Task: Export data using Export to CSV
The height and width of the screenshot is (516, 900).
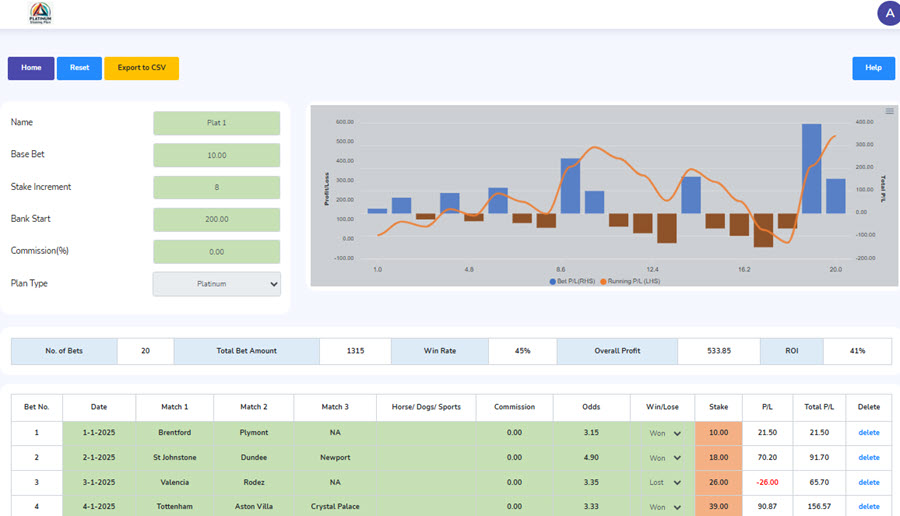Action: pyautogui.click(x=141, y=68)
